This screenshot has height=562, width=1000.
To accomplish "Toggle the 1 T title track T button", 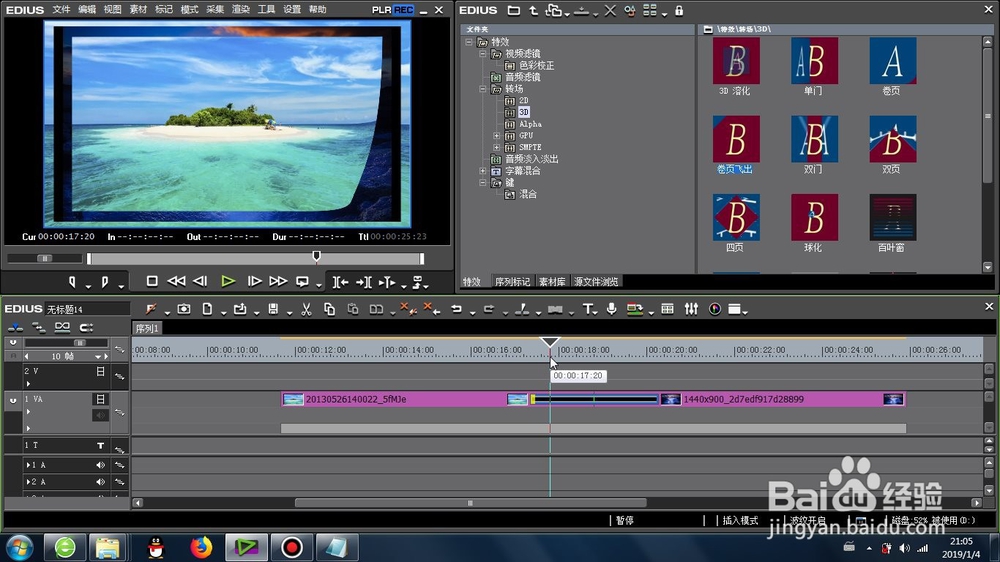I will pyautogui.click(x=100, y=445).
